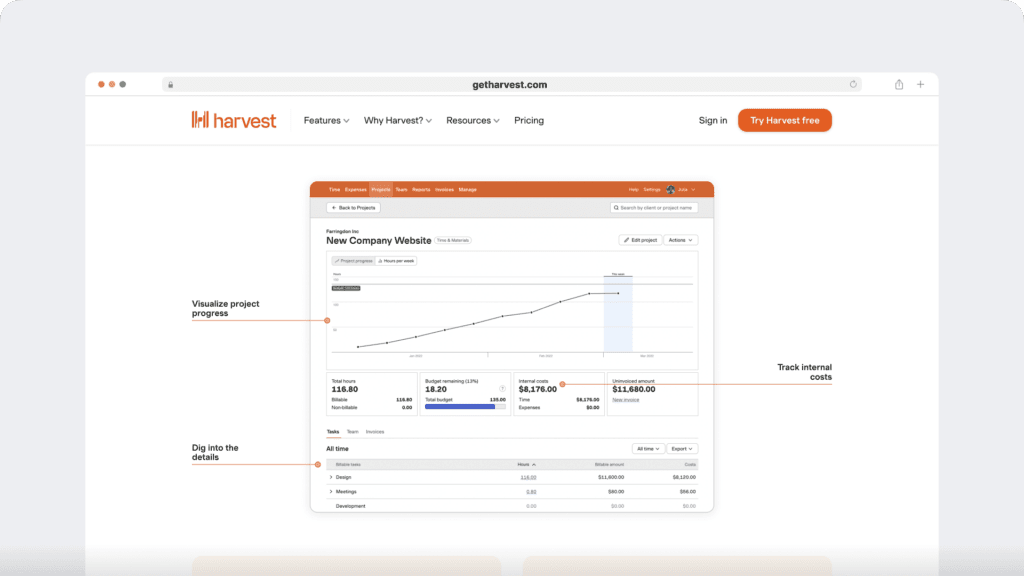Follow the New invoice link
The height and width of the screenshot is (576, 1024).
tap(626, 400)
